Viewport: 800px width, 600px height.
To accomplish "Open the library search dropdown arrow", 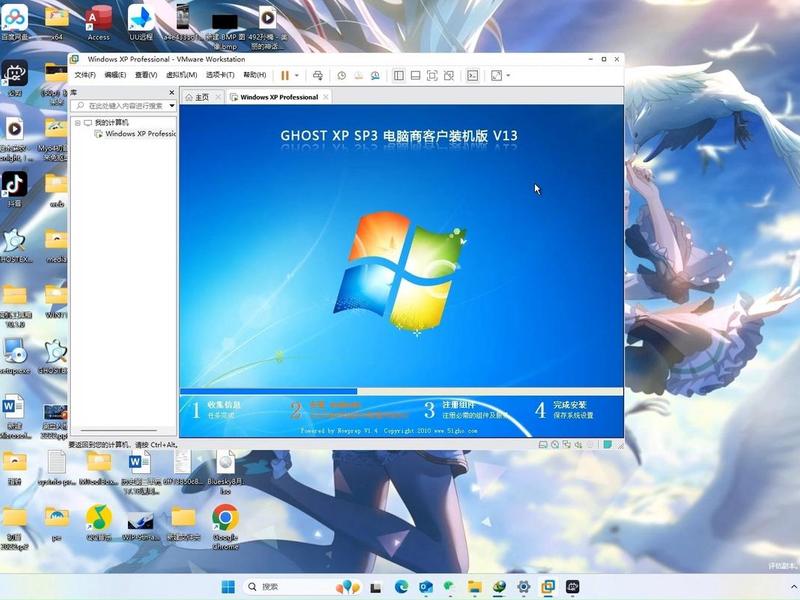I will point(172,106).
